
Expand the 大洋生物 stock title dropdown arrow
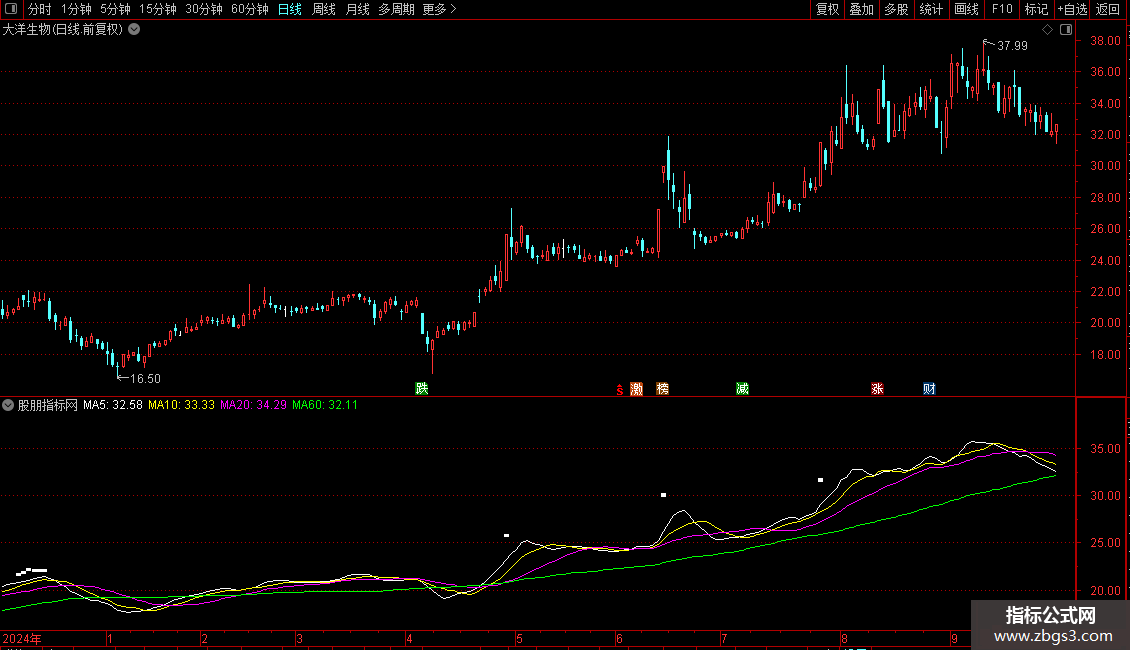point(134,30)
